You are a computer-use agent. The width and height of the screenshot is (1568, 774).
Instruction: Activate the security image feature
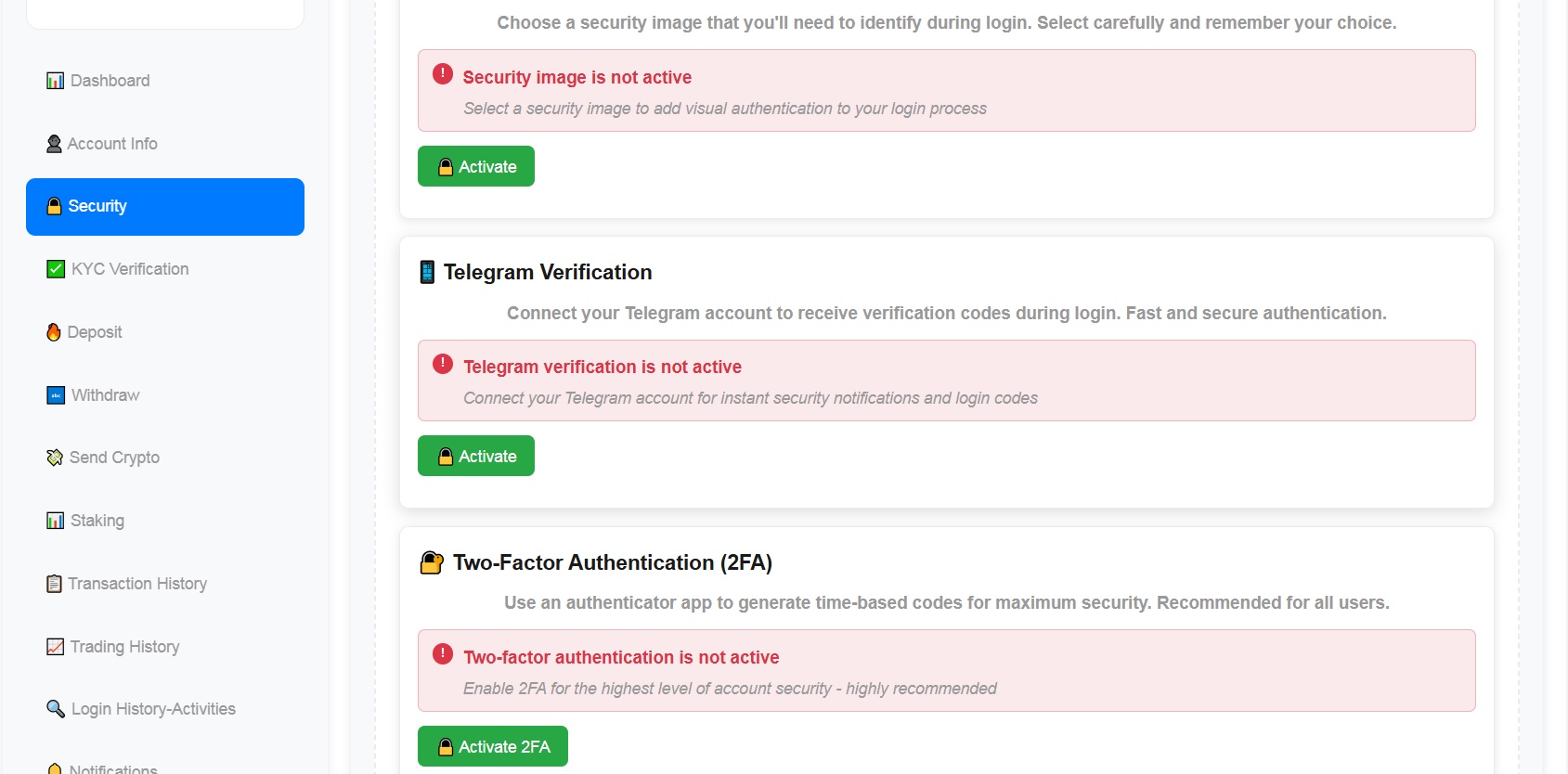point(475,167)
